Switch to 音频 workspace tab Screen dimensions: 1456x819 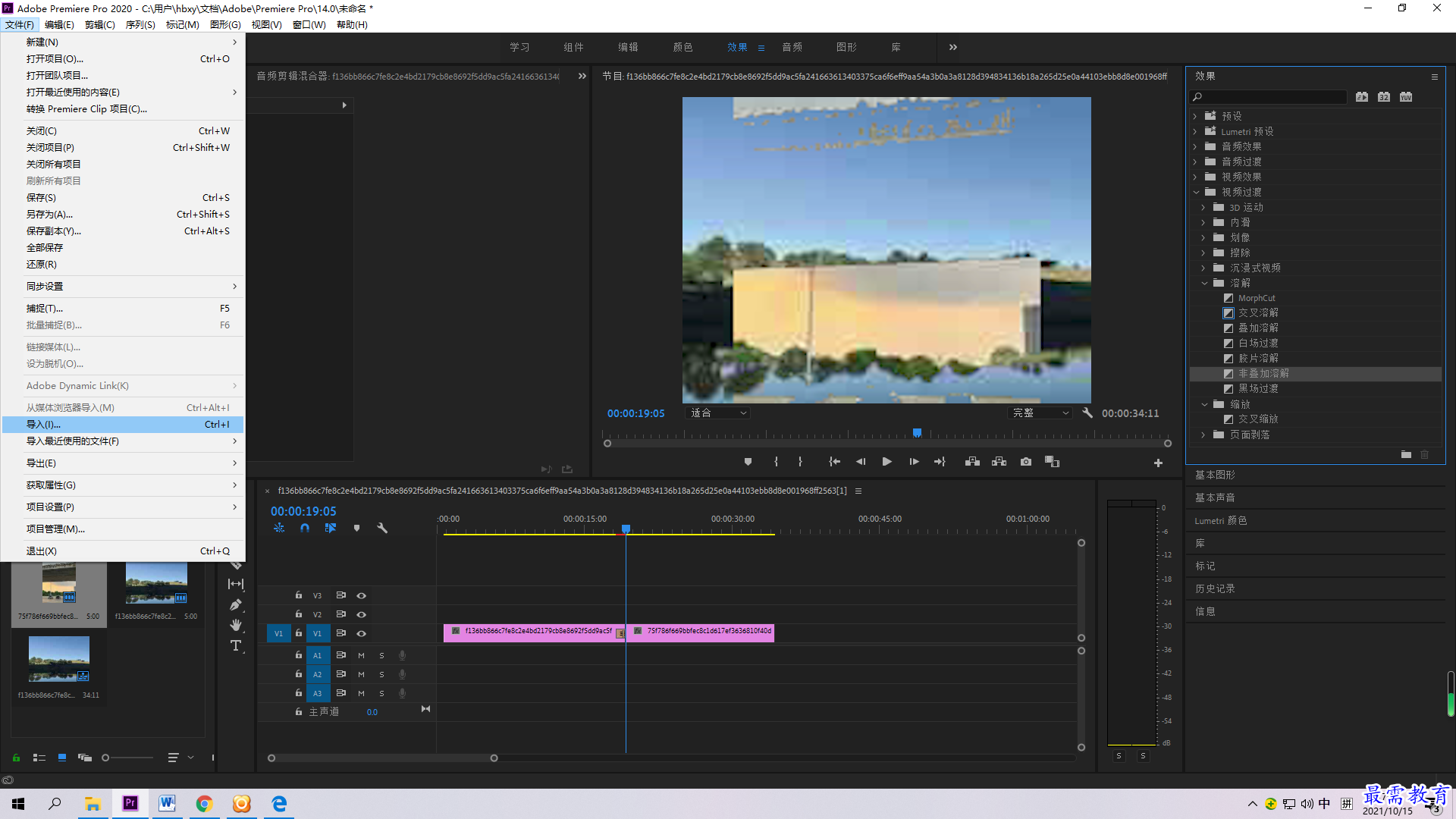(x=792, y=47)
